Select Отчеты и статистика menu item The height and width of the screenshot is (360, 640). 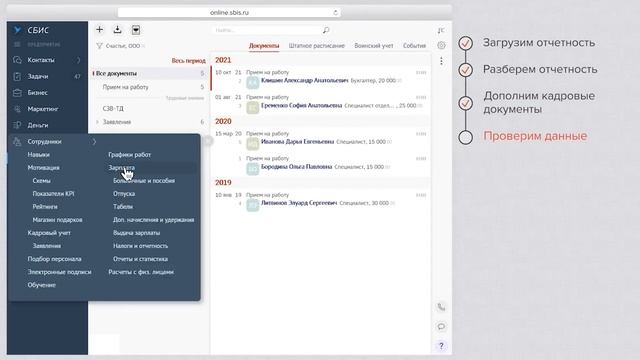(140, 259)
